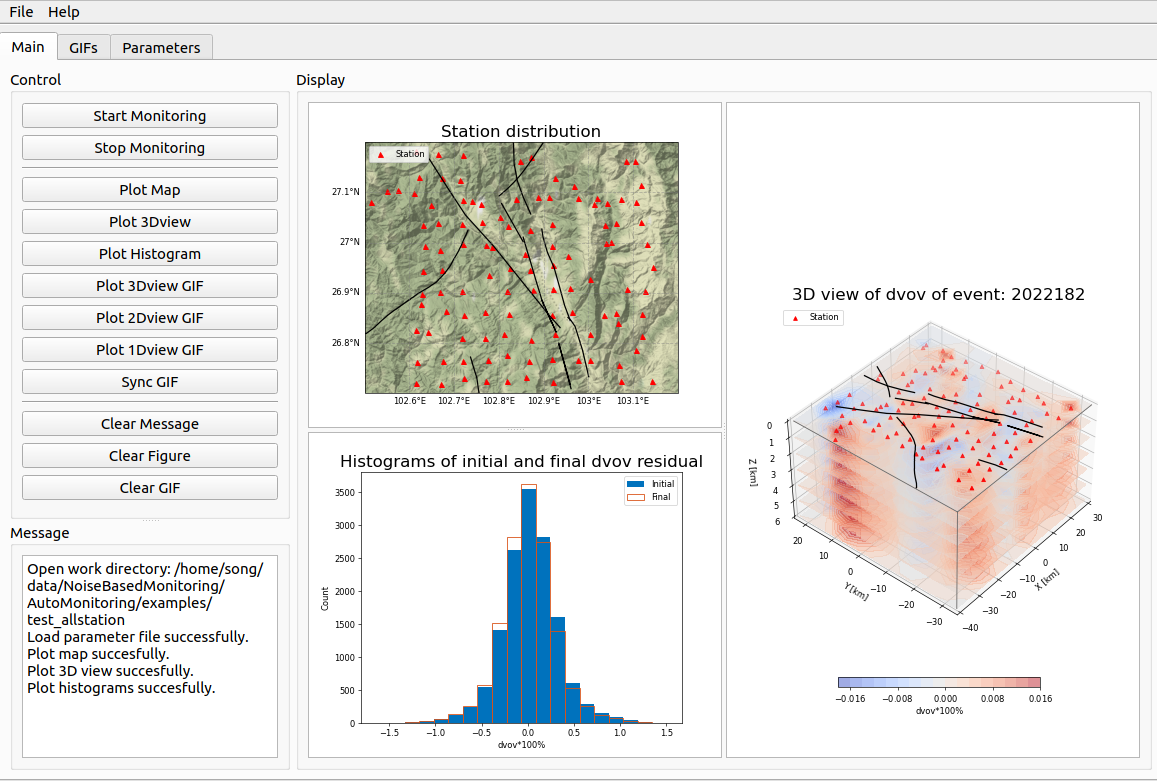Switch to the Parameters tab
This screenshot has width=1157, height=781.
coord(161,47)
